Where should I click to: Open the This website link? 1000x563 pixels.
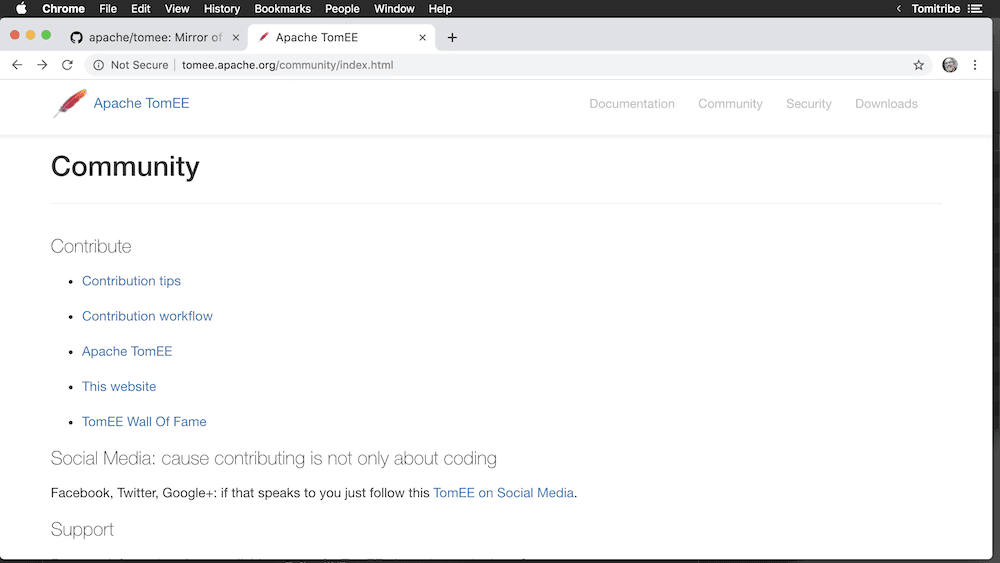click(119, 386)
